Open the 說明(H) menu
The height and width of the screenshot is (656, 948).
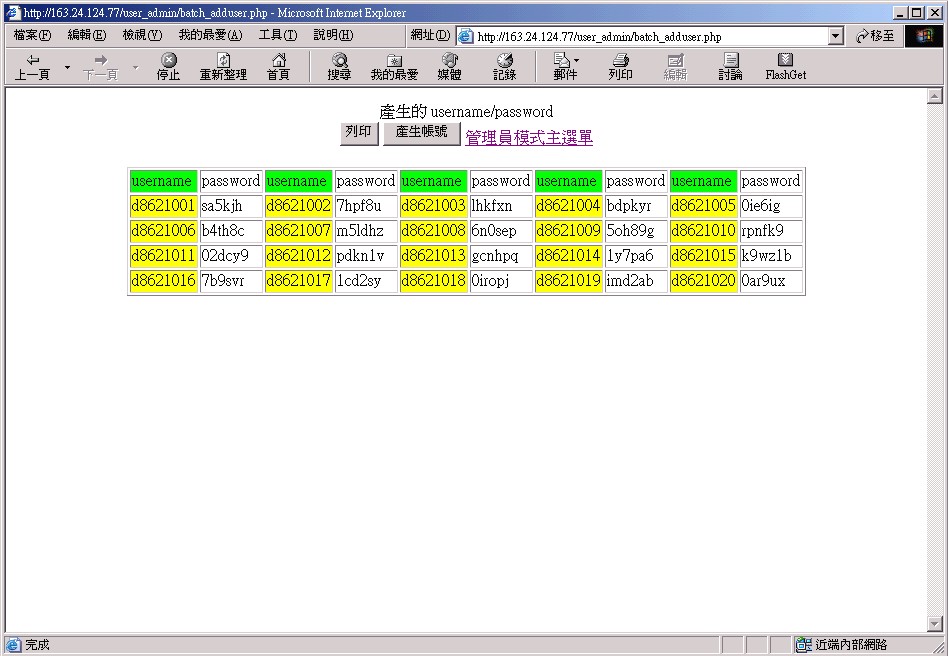click(333, 35)
